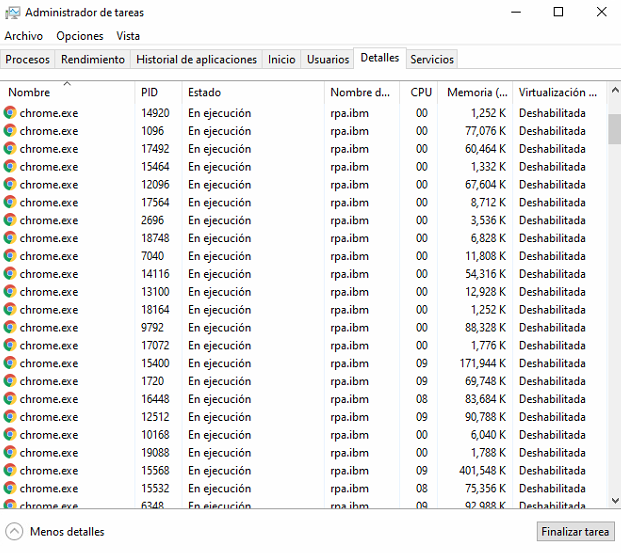This screenshot has height=553, width=621.
Task: Select memory value 54,316 K
Action: pos(486,274)
